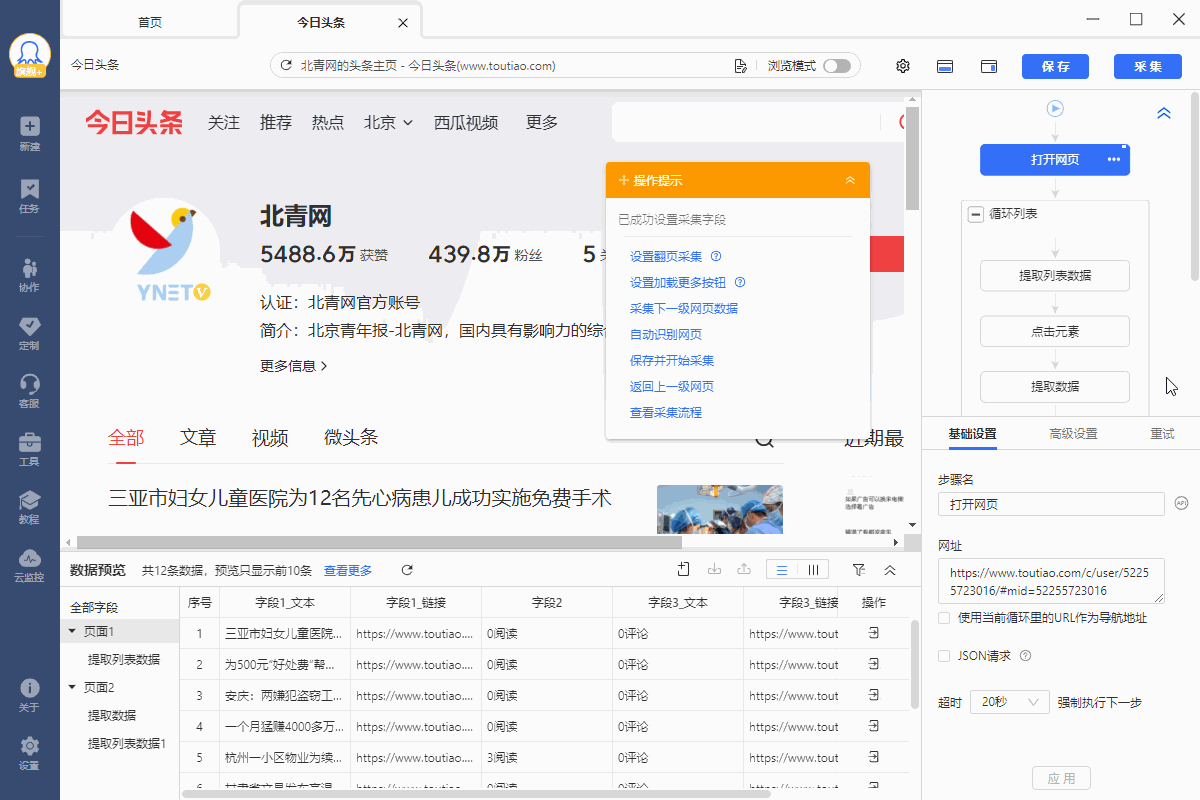Viewport: 1200px width, 800px height.
Task: Check the JSON请求 checkbox
Action: point(944,656)
